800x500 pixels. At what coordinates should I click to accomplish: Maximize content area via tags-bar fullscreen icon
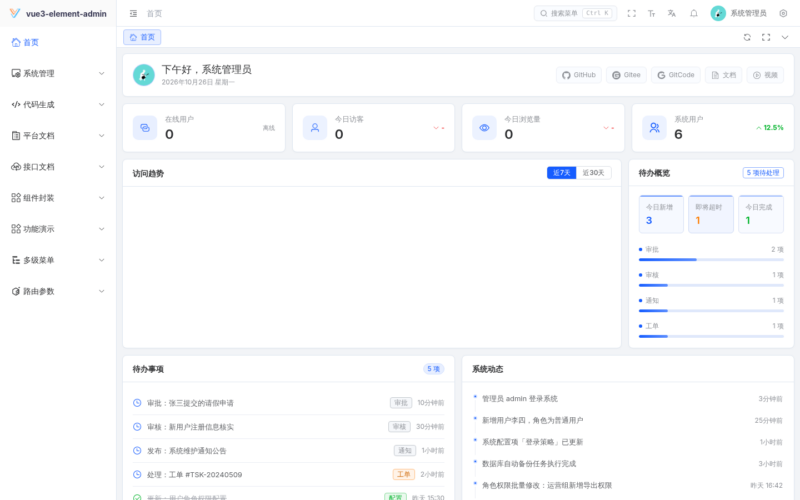tap(766, 37)
